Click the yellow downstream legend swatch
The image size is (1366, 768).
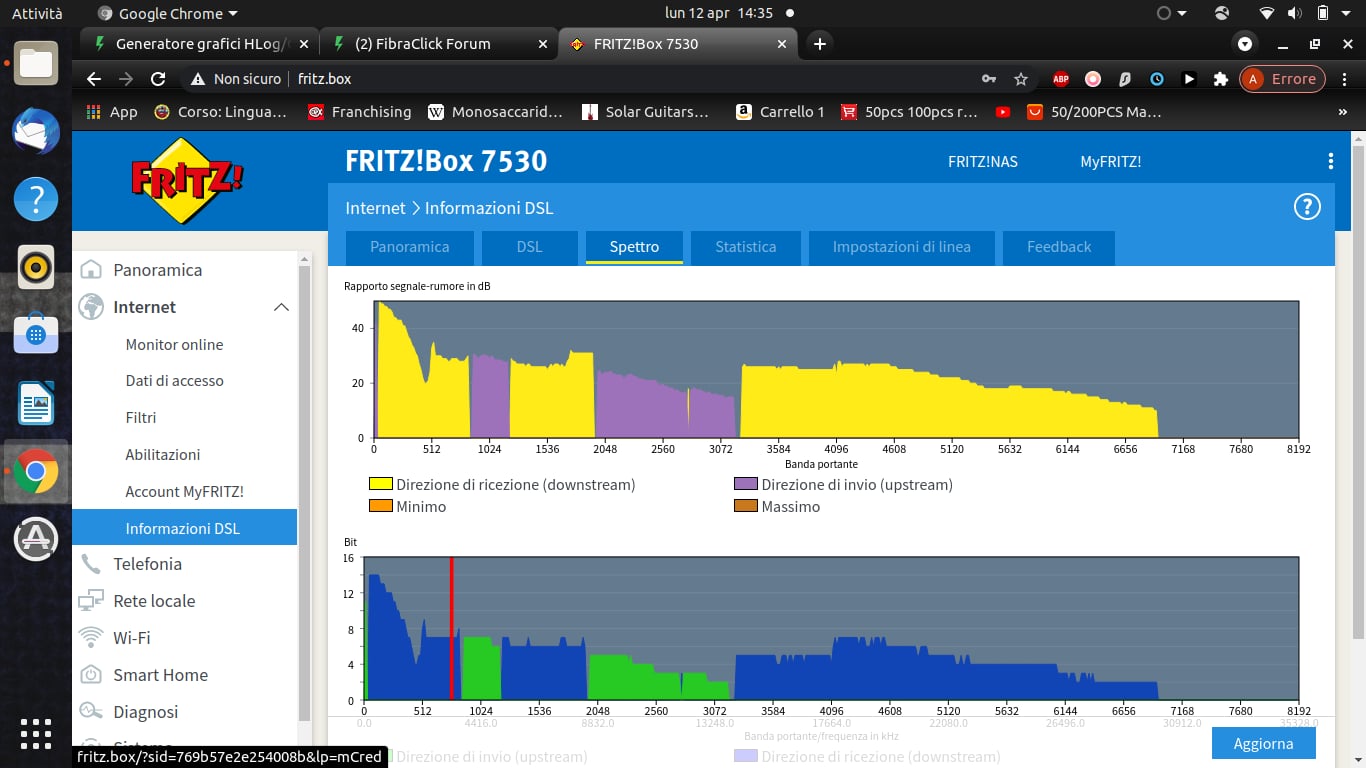(381, 485)
